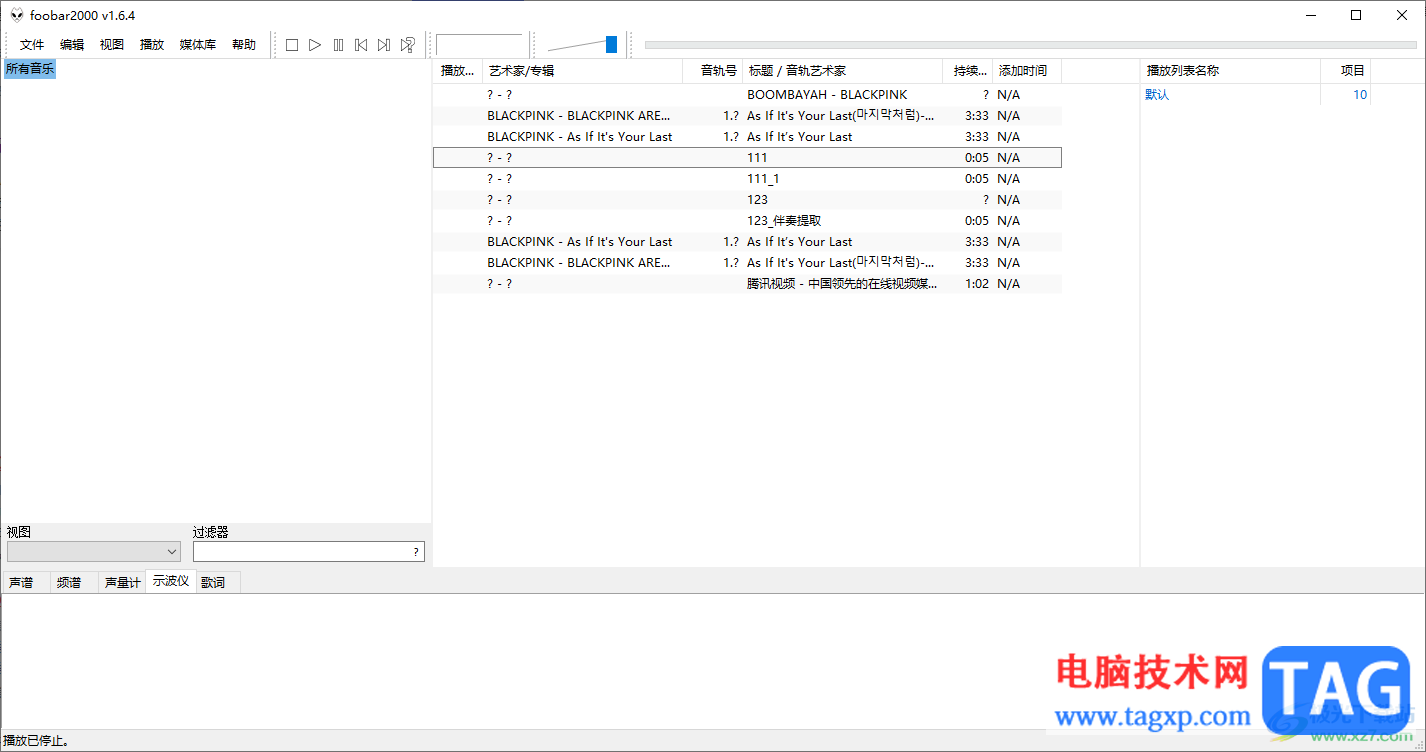Viewport: 1426px width, 752px height.
Task: Sort by the 添加时间 column header
Action: click(x=1027, y=71)
